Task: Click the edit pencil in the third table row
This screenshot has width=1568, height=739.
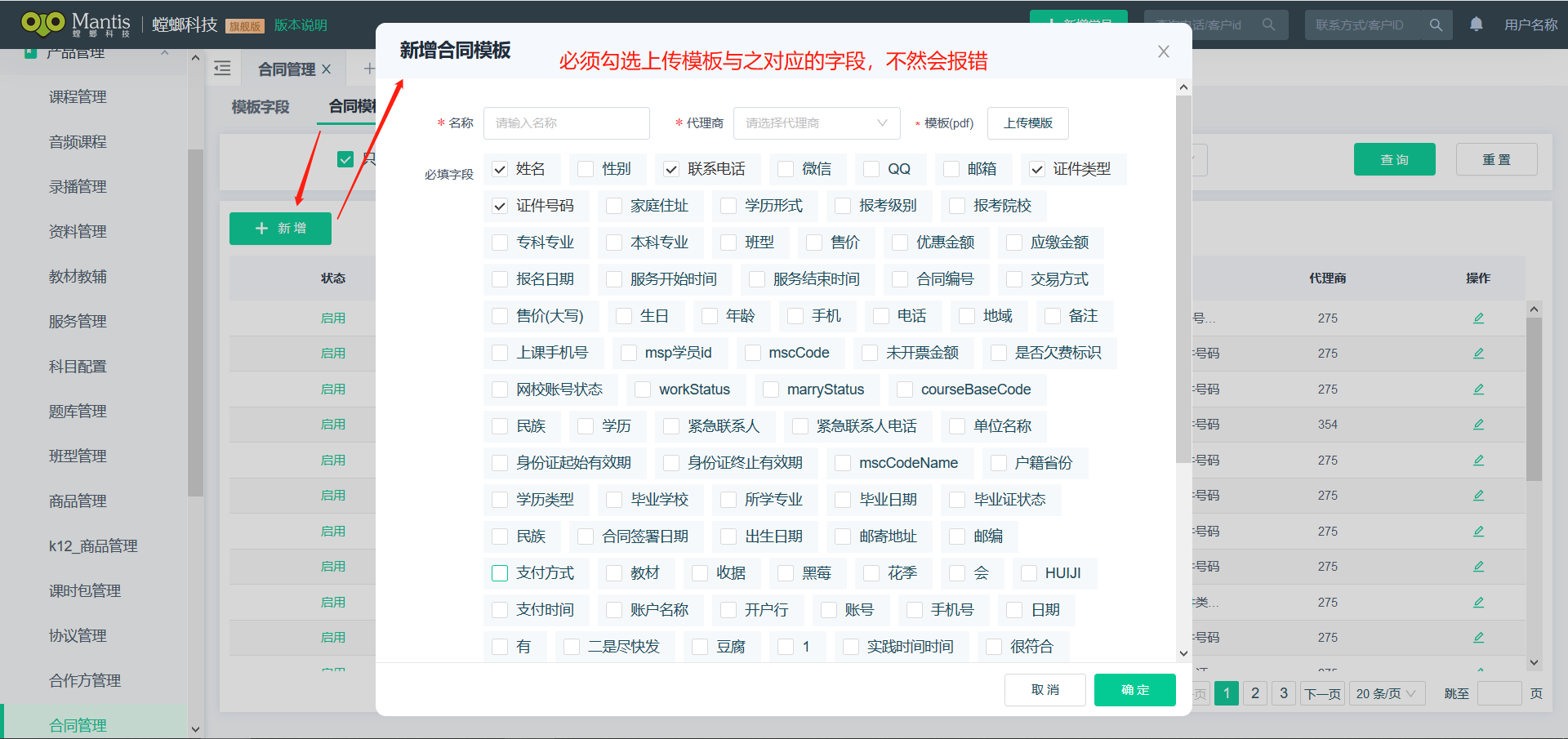Action: [1478, 389]
